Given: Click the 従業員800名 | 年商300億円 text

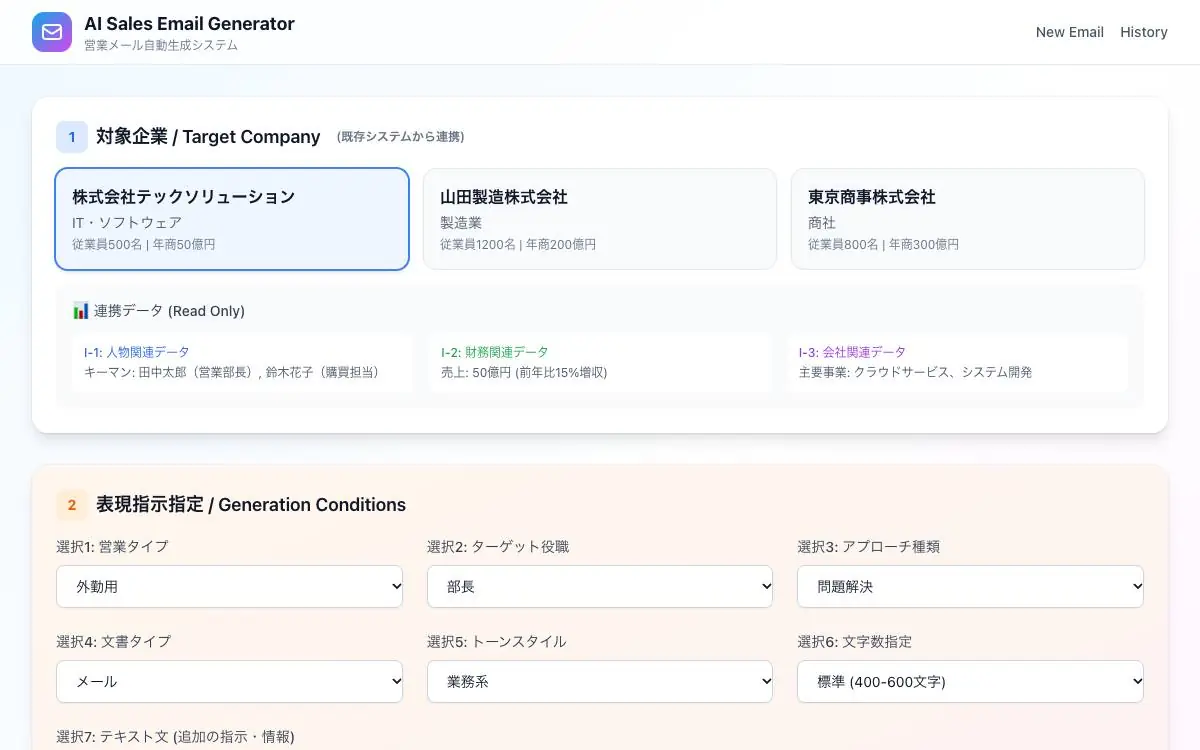Looking at the screenshot, I should pos(883,244).
